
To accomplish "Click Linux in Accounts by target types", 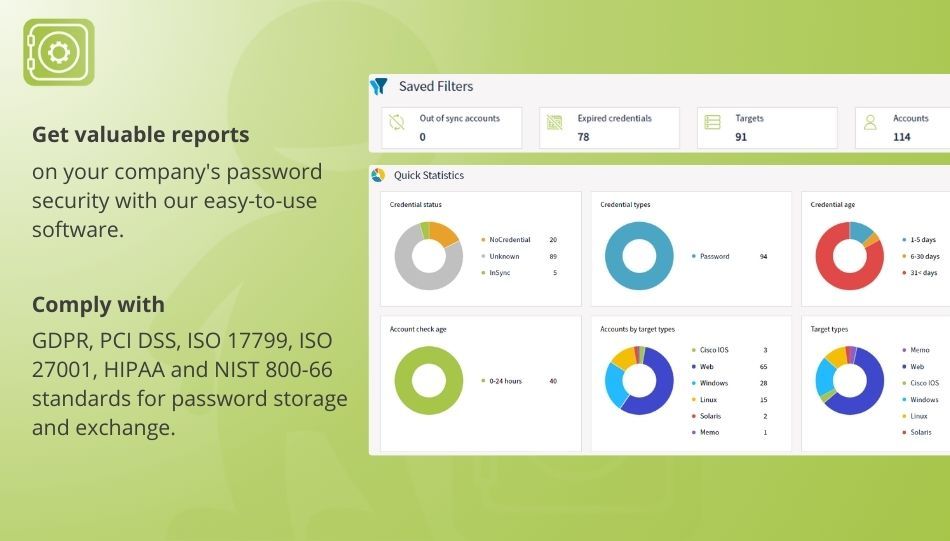I will coord(729,400).
